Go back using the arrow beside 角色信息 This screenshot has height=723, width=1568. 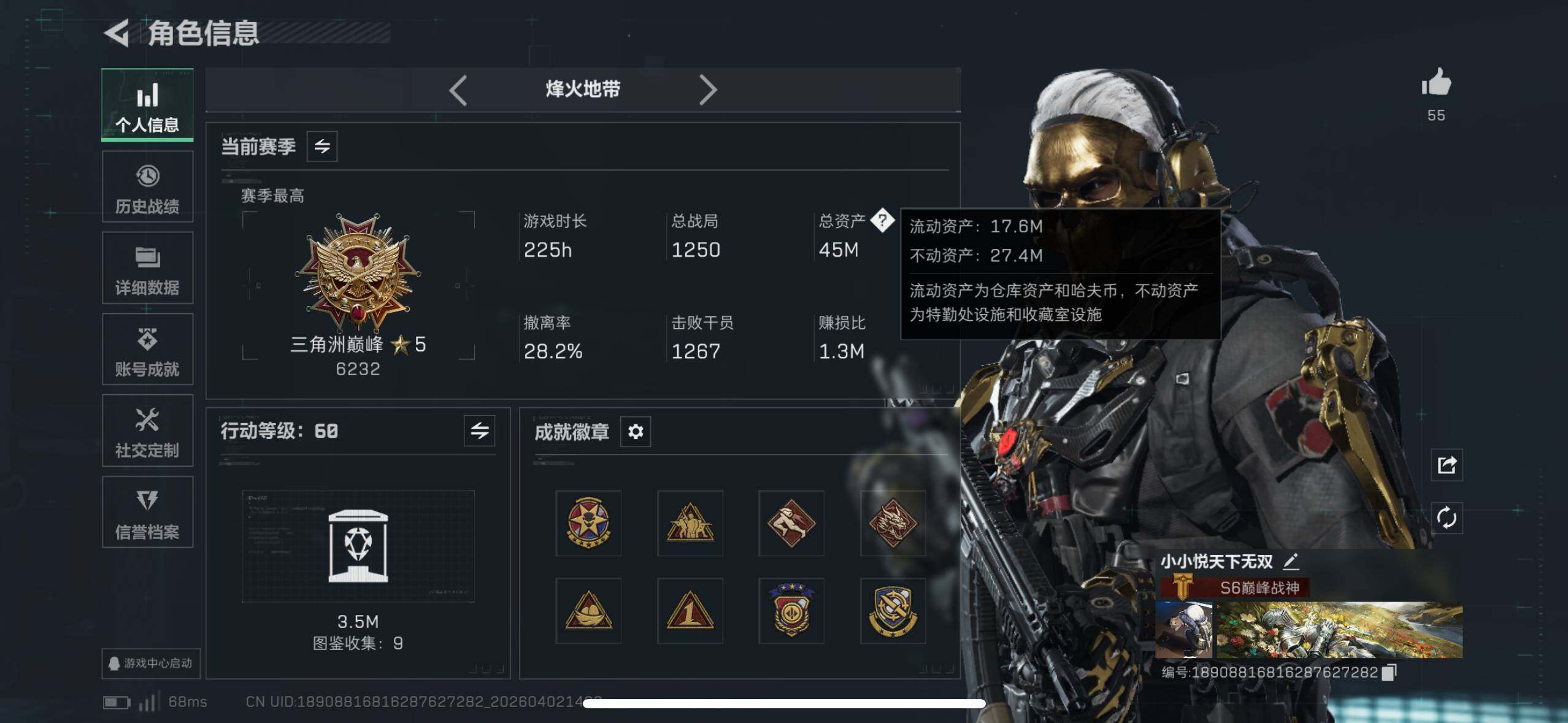click(x=117, y=33)
